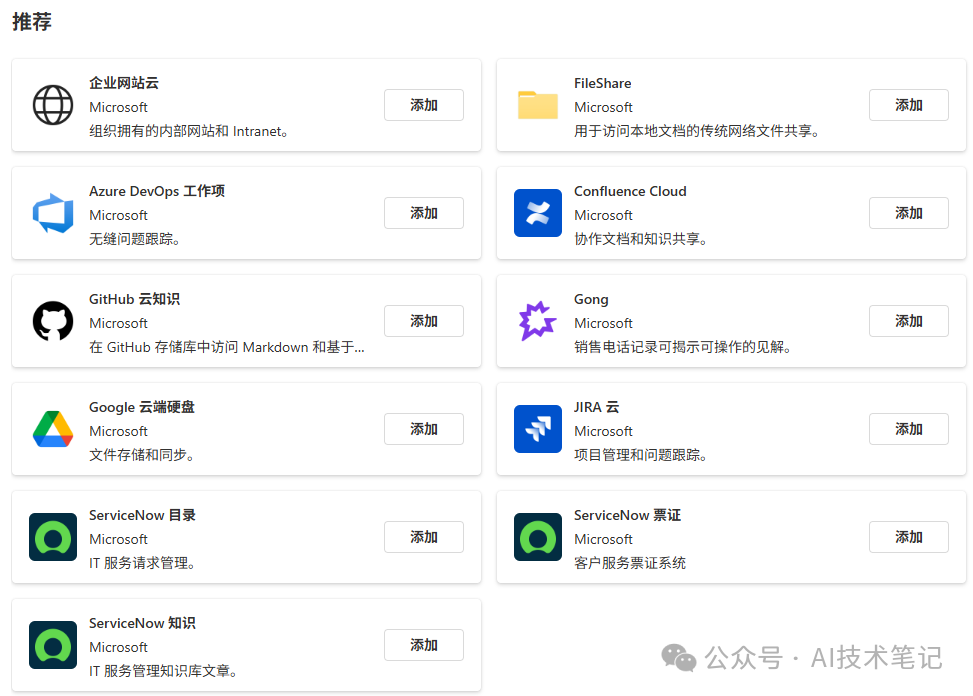This screenshot has width=973, height=696.
Task: Click description 文件存储和同步。
Action: [x=141, y=455]
